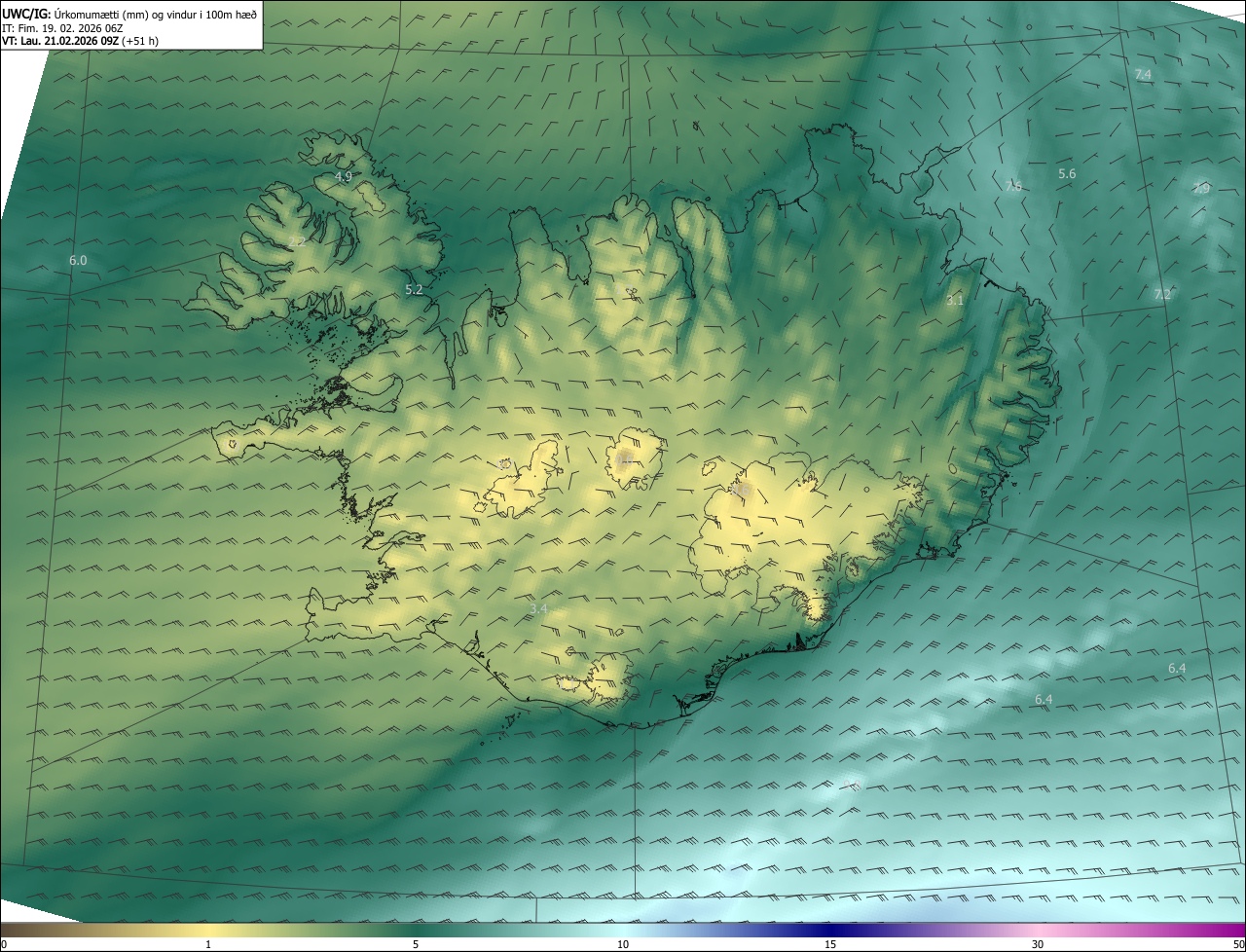Click the valid time "VT: Lau. 21.02.2026 09Z"

coord(60,41)
